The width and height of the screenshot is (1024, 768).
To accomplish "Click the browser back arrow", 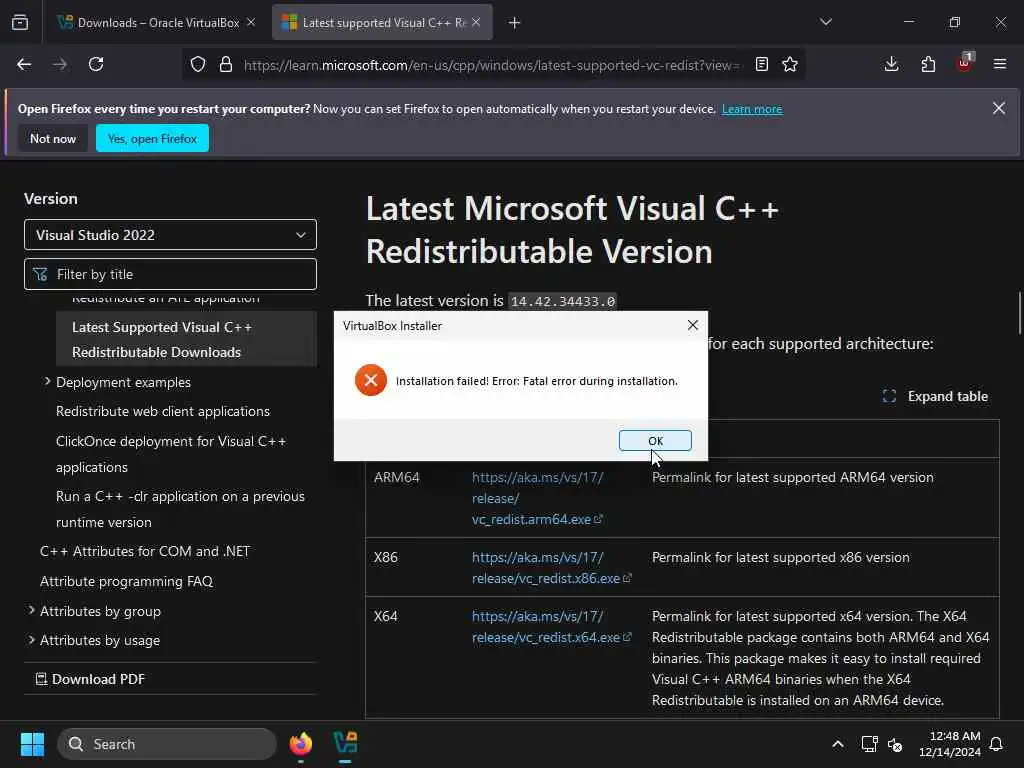I will coord(24,64).
